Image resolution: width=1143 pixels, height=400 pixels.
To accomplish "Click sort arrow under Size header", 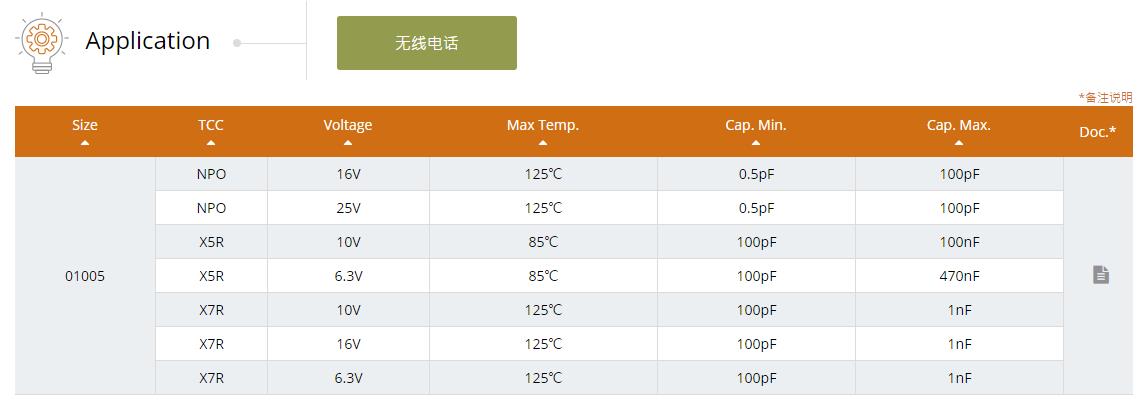I will (85, 143).
